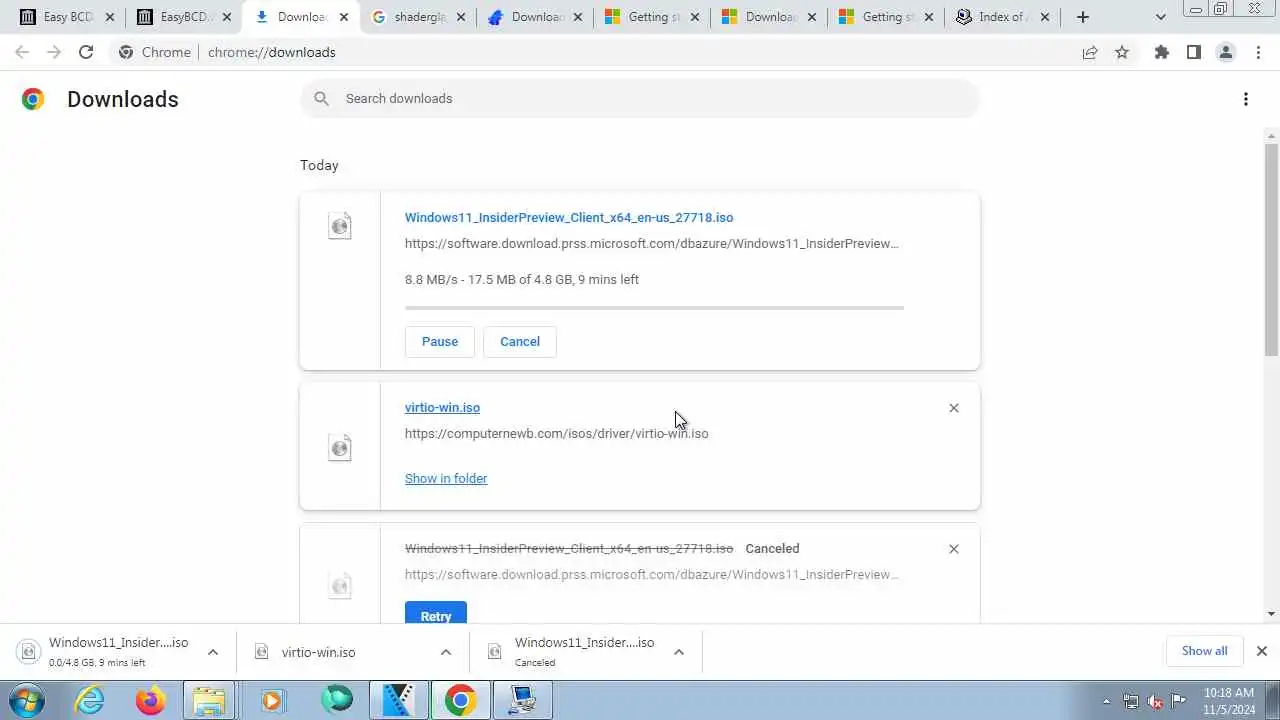Open the tab search chevron menu
This screenshot has width=1280, height=720.
(x=1160, y=17)
